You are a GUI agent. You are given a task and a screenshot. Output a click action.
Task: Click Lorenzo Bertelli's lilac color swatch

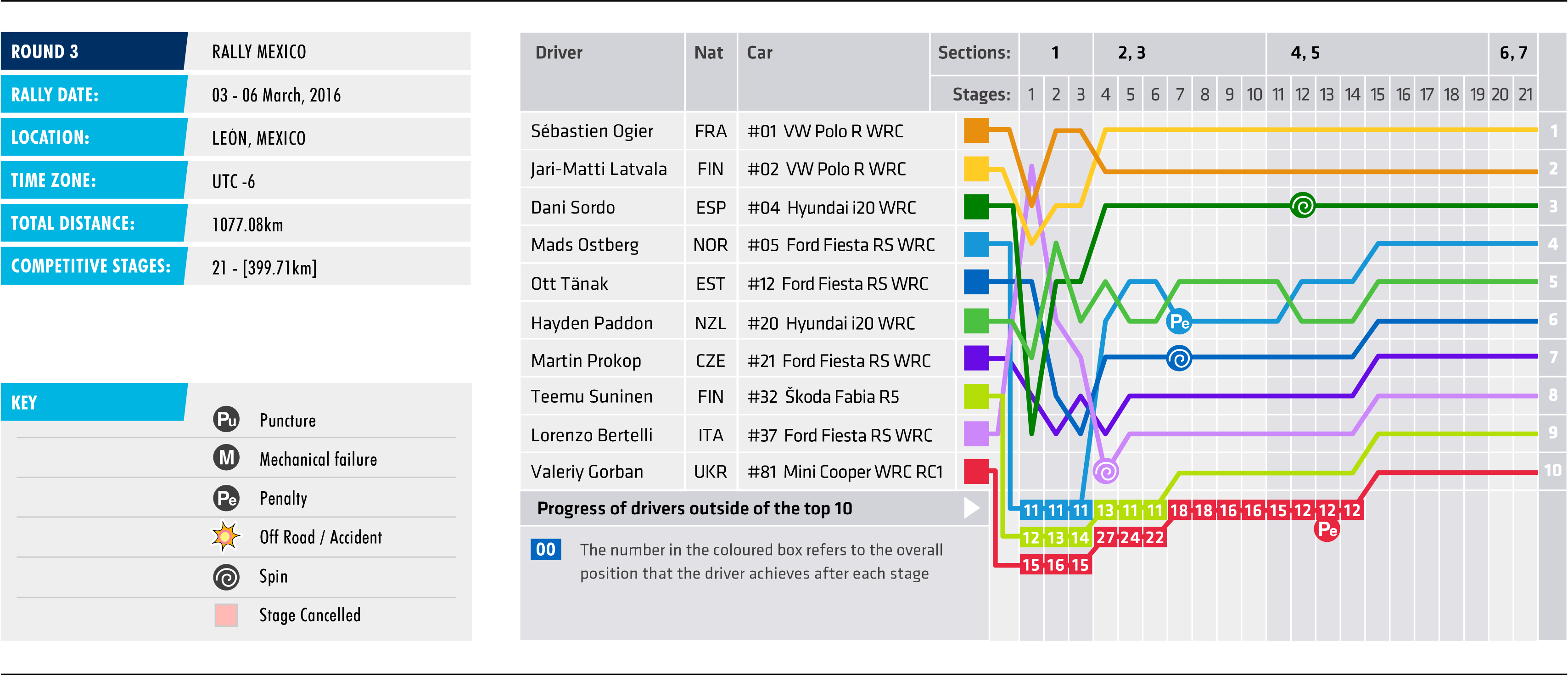(x=976, y=434)
